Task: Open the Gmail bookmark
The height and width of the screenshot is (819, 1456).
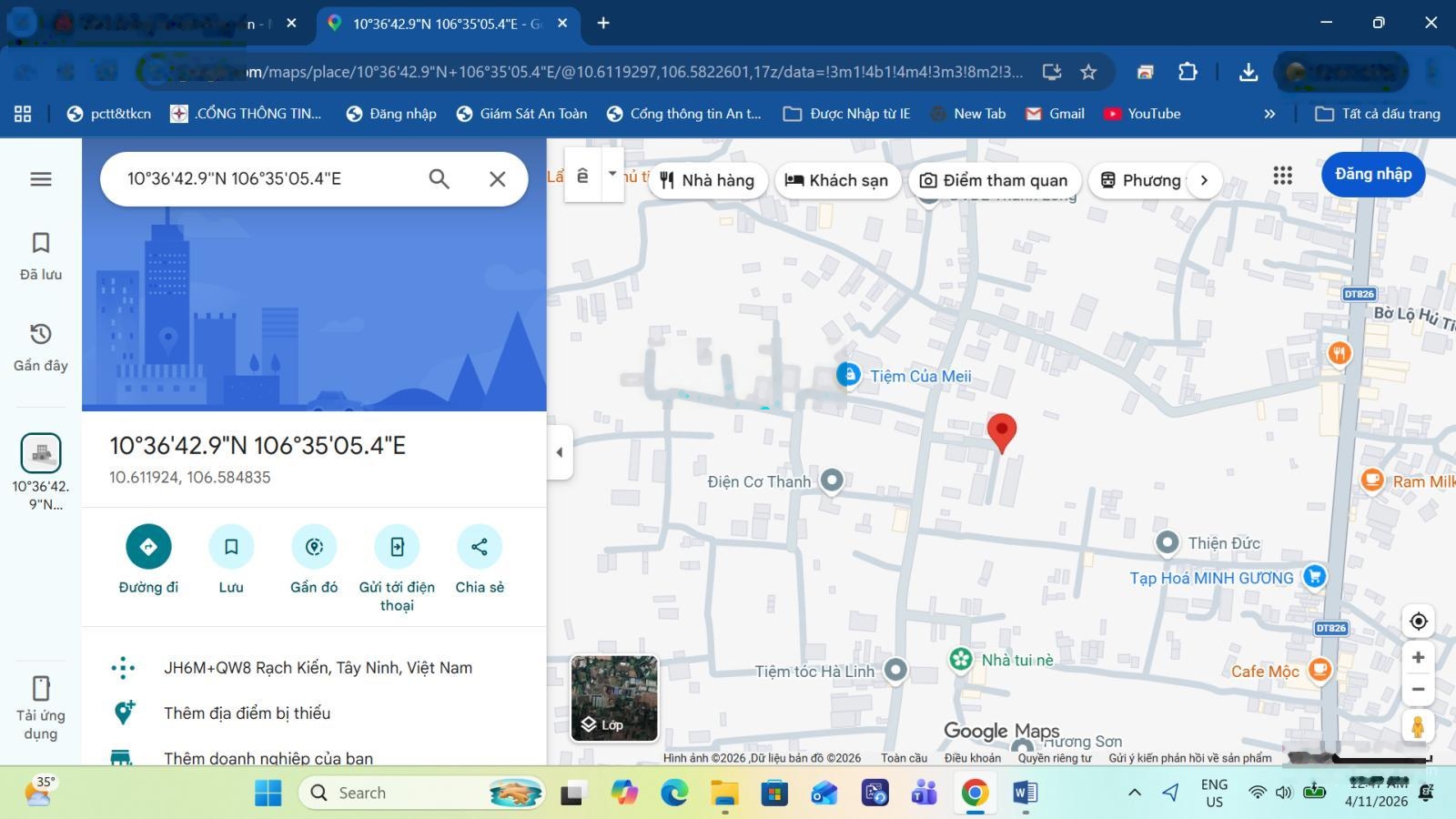Action: (1056, 114)
